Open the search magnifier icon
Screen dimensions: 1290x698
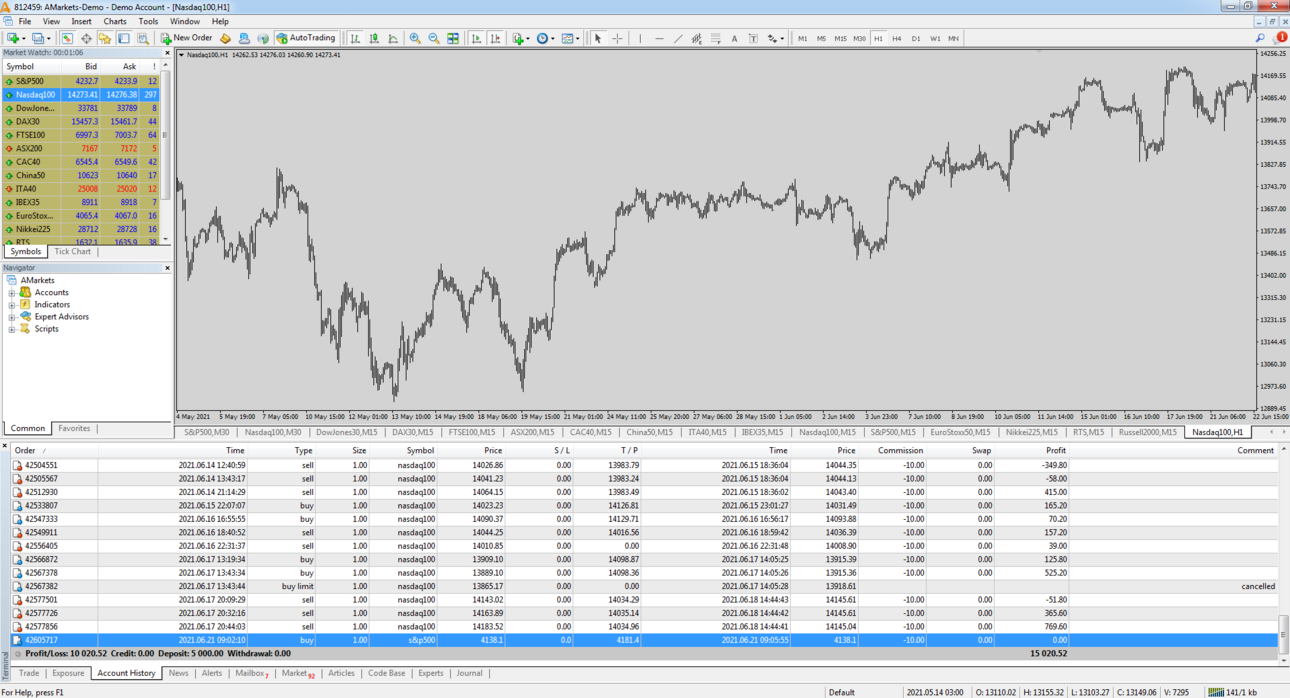(x=1260, y=38)
